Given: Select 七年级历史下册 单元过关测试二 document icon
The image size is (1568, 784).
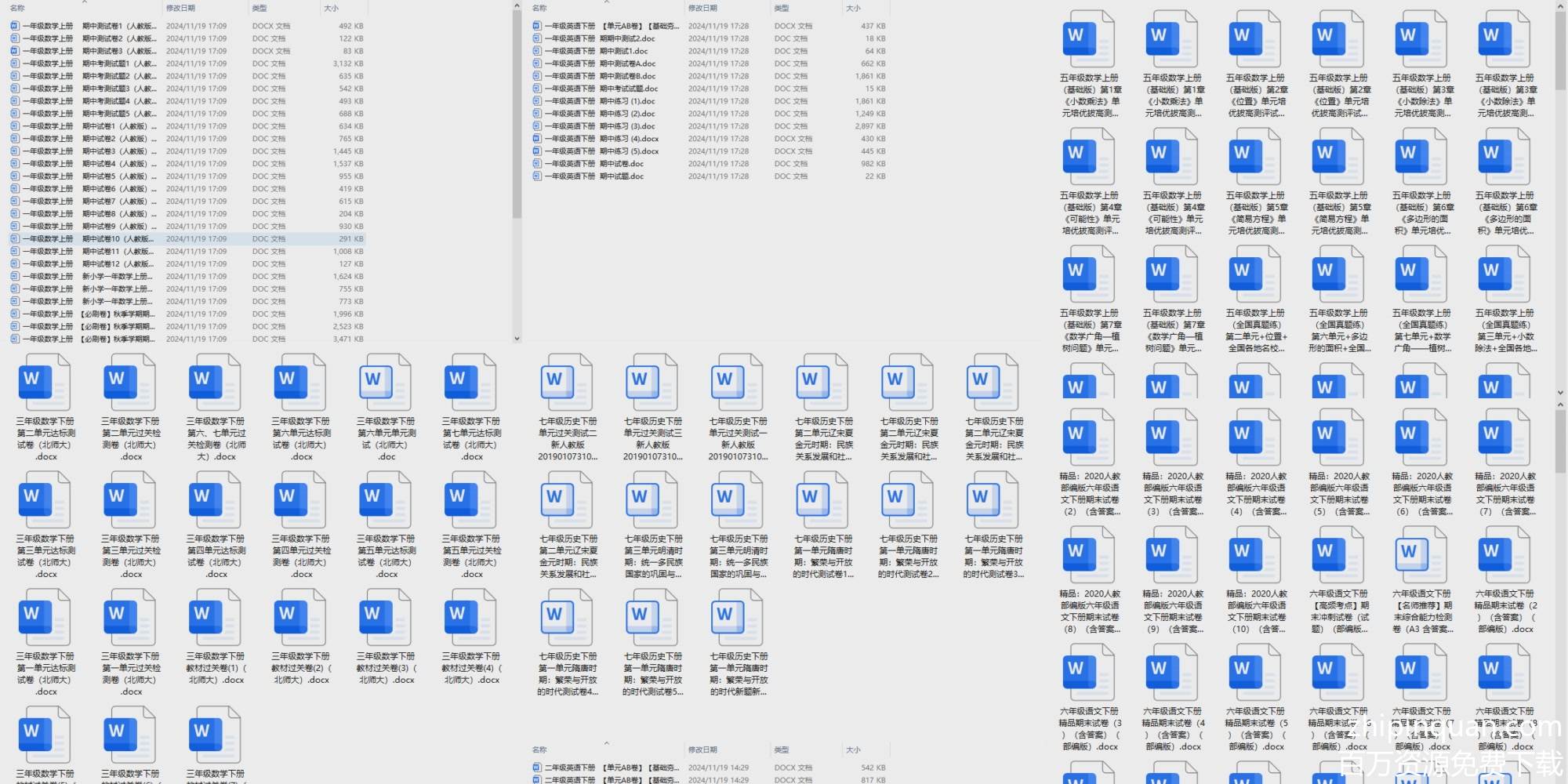Looking at the screenshot, I should coord(568,382).
